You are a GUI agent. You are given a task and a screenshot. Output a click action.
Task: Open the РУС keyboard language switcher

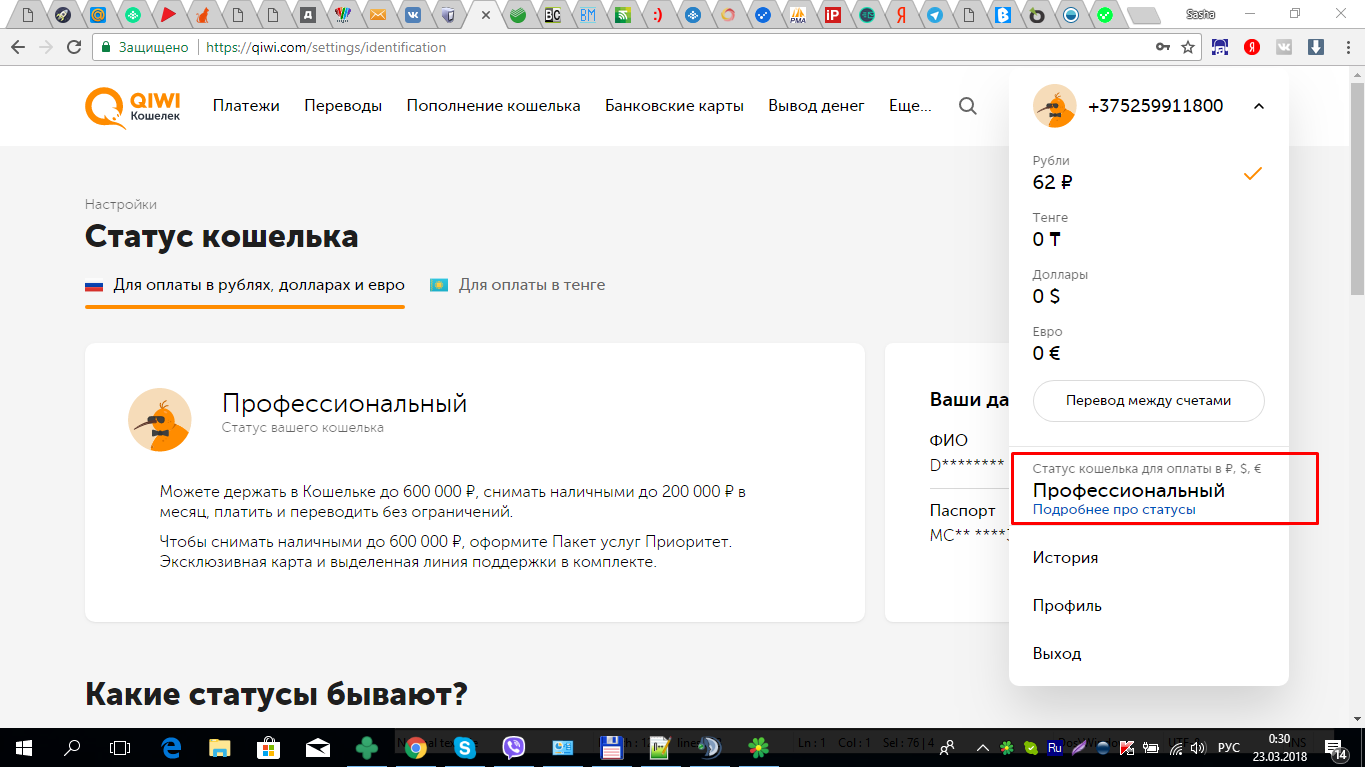tap(1228, 747)
